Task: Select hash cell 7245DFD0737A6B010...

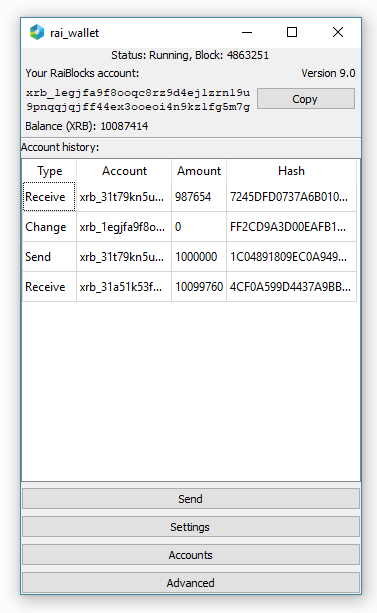Action: [291, 197]
